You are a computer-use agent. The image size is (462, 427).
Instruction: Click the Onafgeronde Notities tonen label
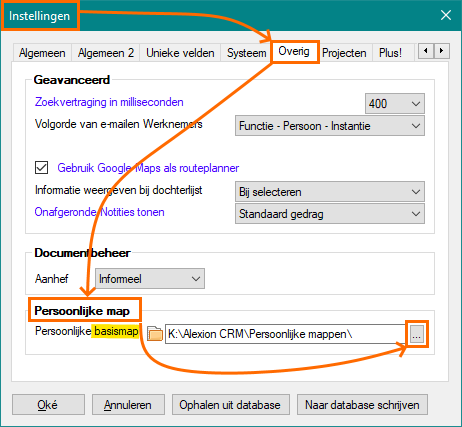(99, 212)
